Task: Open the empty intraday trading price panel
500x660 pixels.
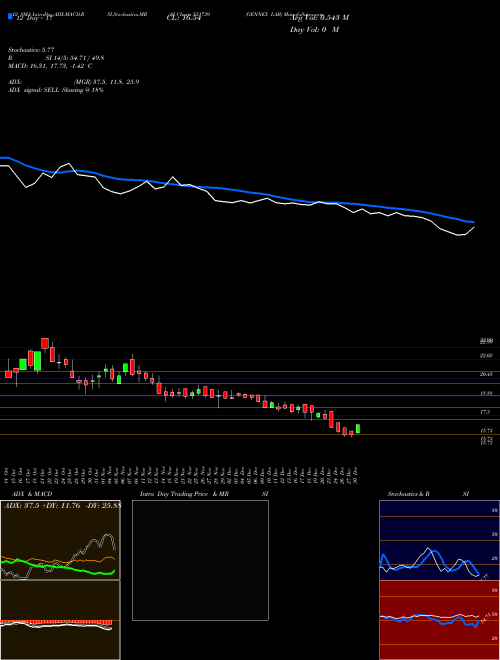Action: [200, 560]
